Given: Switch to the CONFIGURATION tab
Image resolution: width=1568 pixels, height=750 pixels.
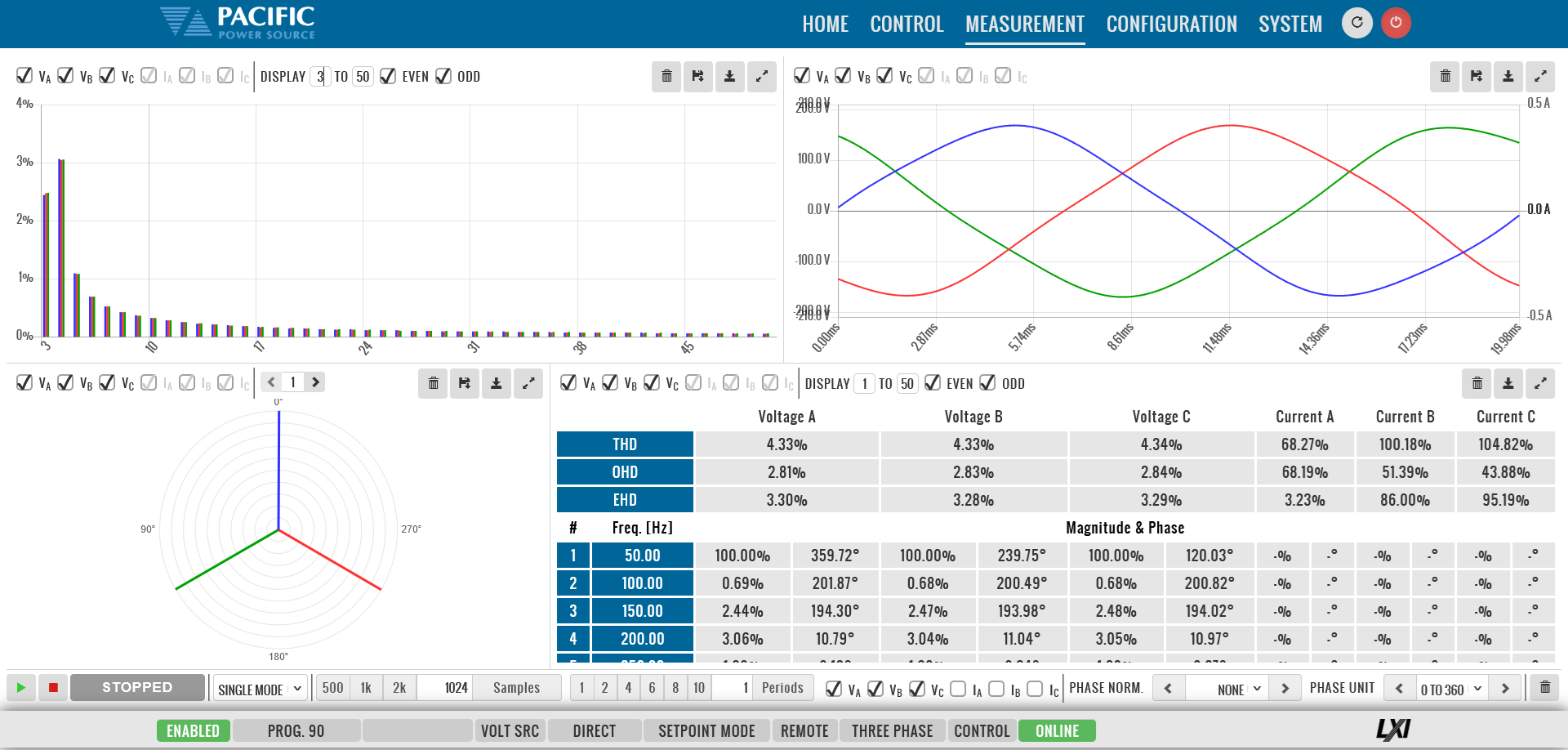Looking at the screenshot, I should 1172,24.
